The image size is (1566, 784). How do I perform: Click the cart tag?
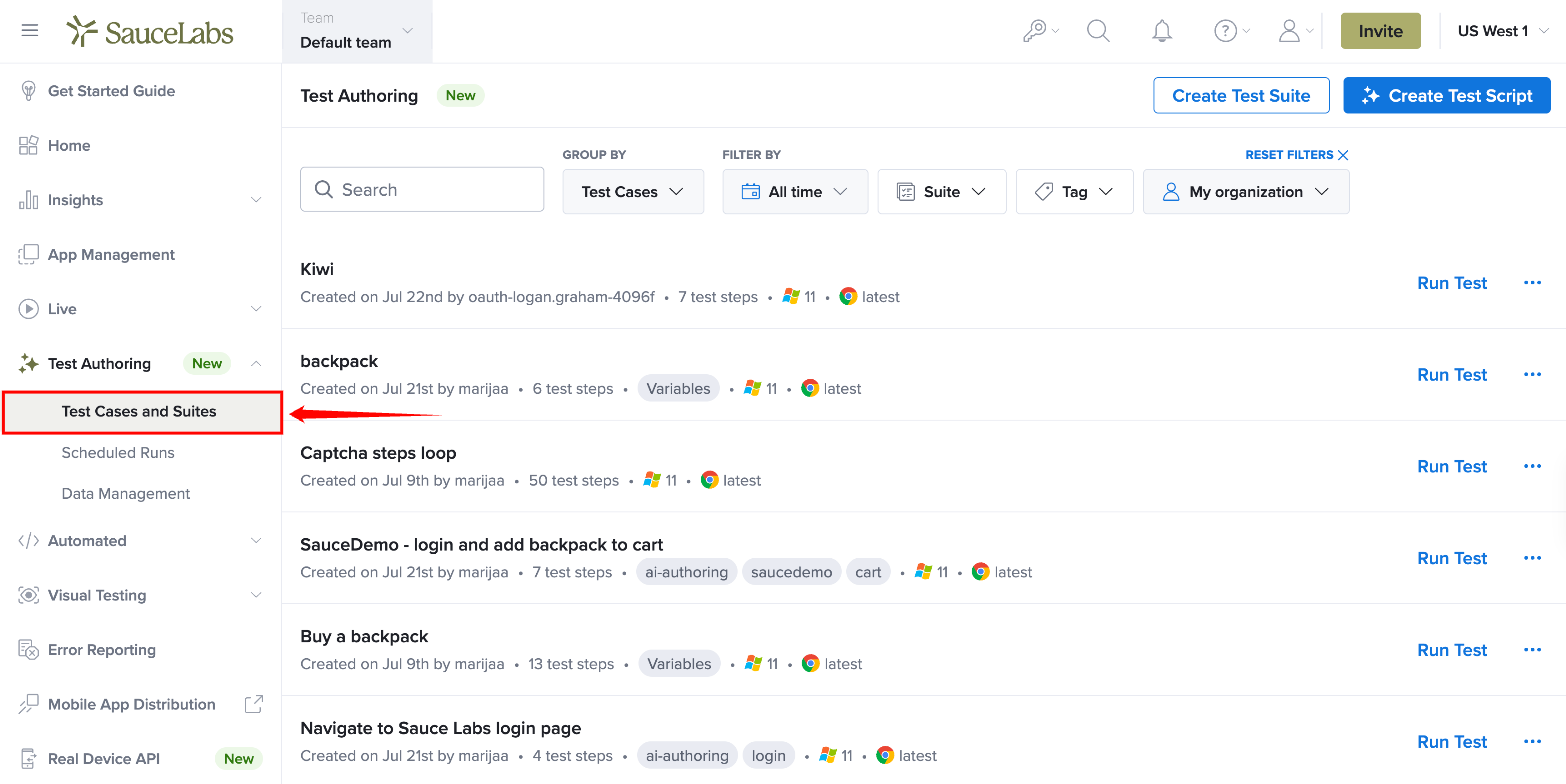[x=868, y=573]
